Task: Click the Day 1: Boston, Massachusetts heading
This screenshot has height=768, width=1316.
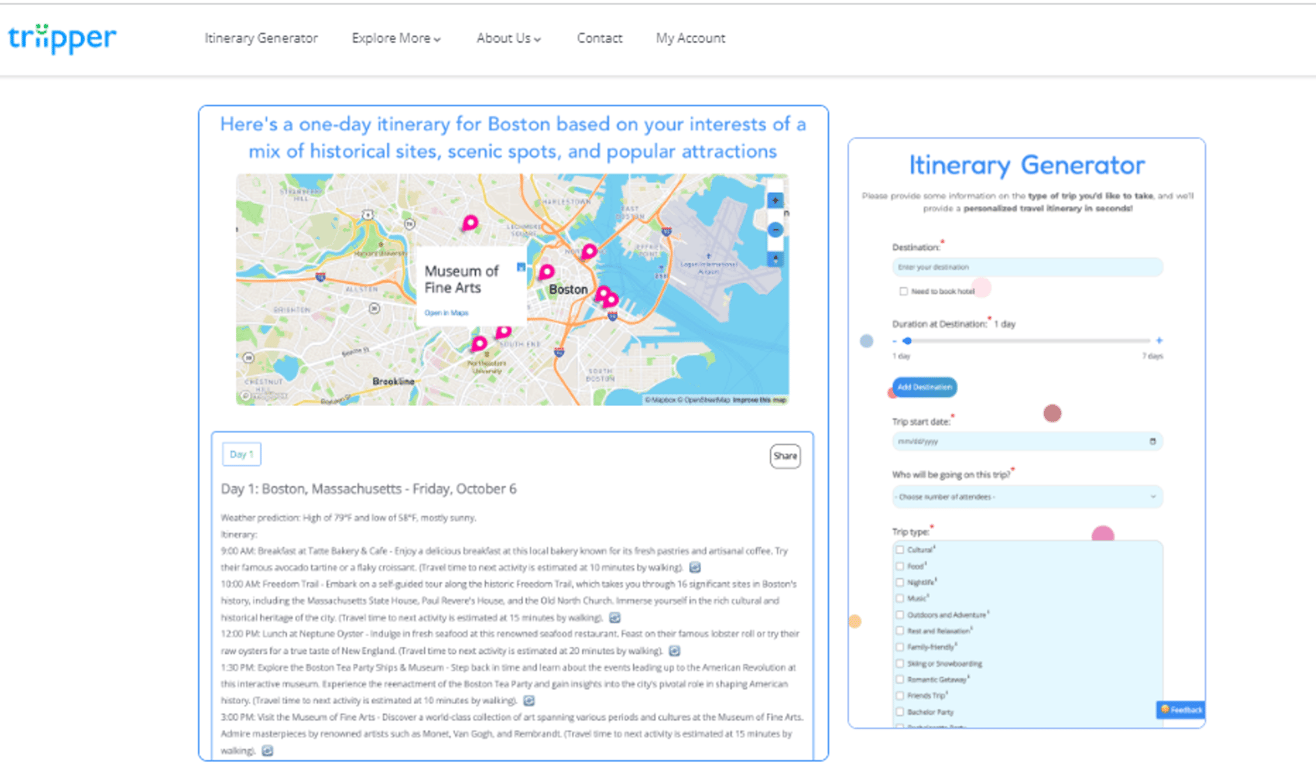Action: tap(369, 489)
